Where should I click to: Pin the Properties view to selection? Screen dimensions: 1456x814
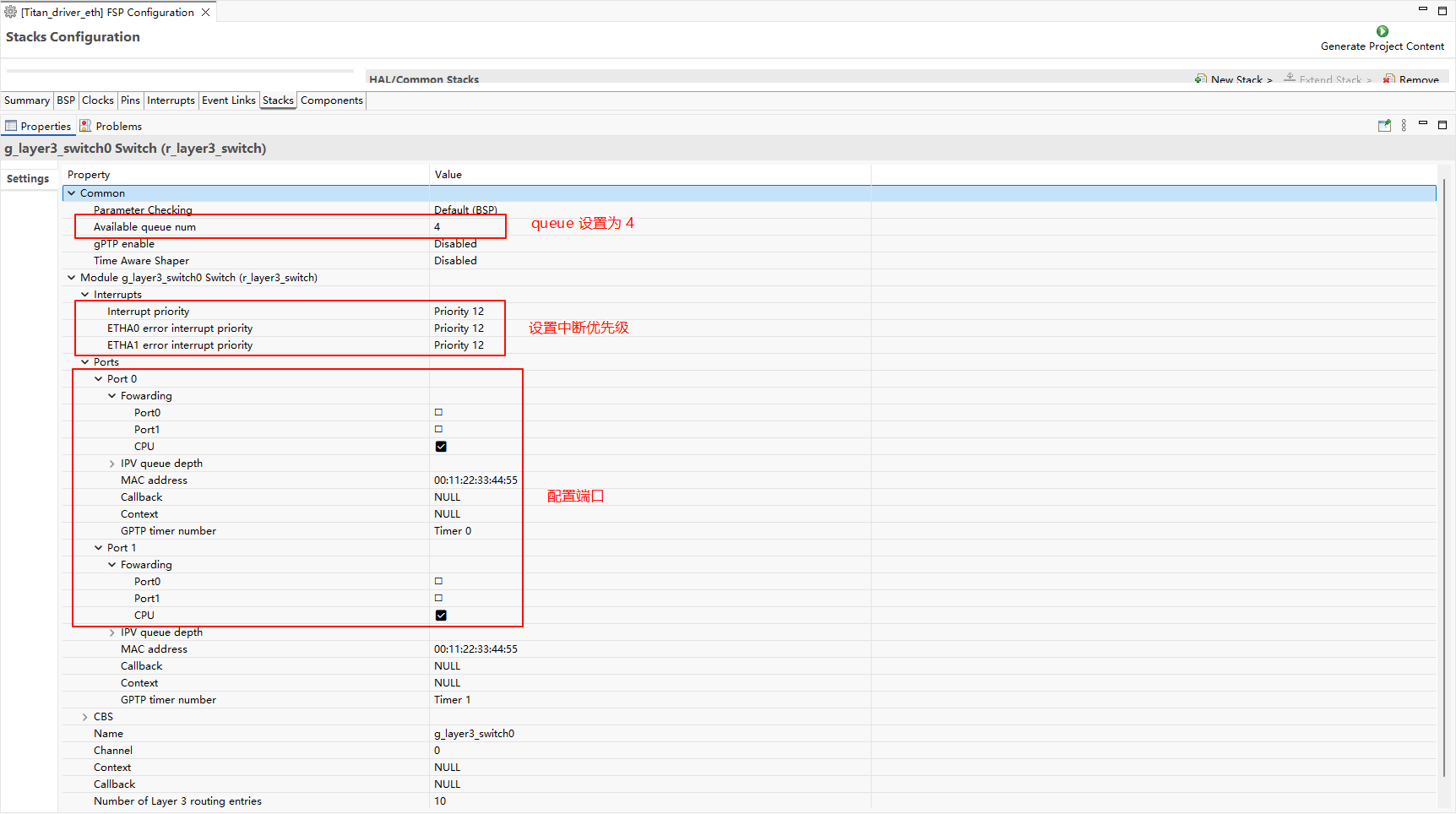click(x=1384, y=126)
